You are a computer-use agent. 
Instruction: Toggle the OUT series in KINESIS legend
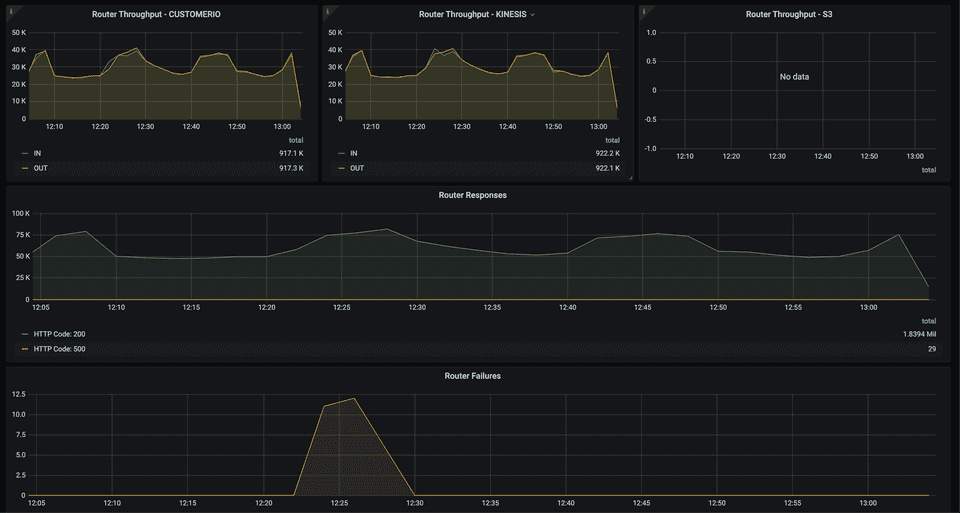[x=355, y=168]
